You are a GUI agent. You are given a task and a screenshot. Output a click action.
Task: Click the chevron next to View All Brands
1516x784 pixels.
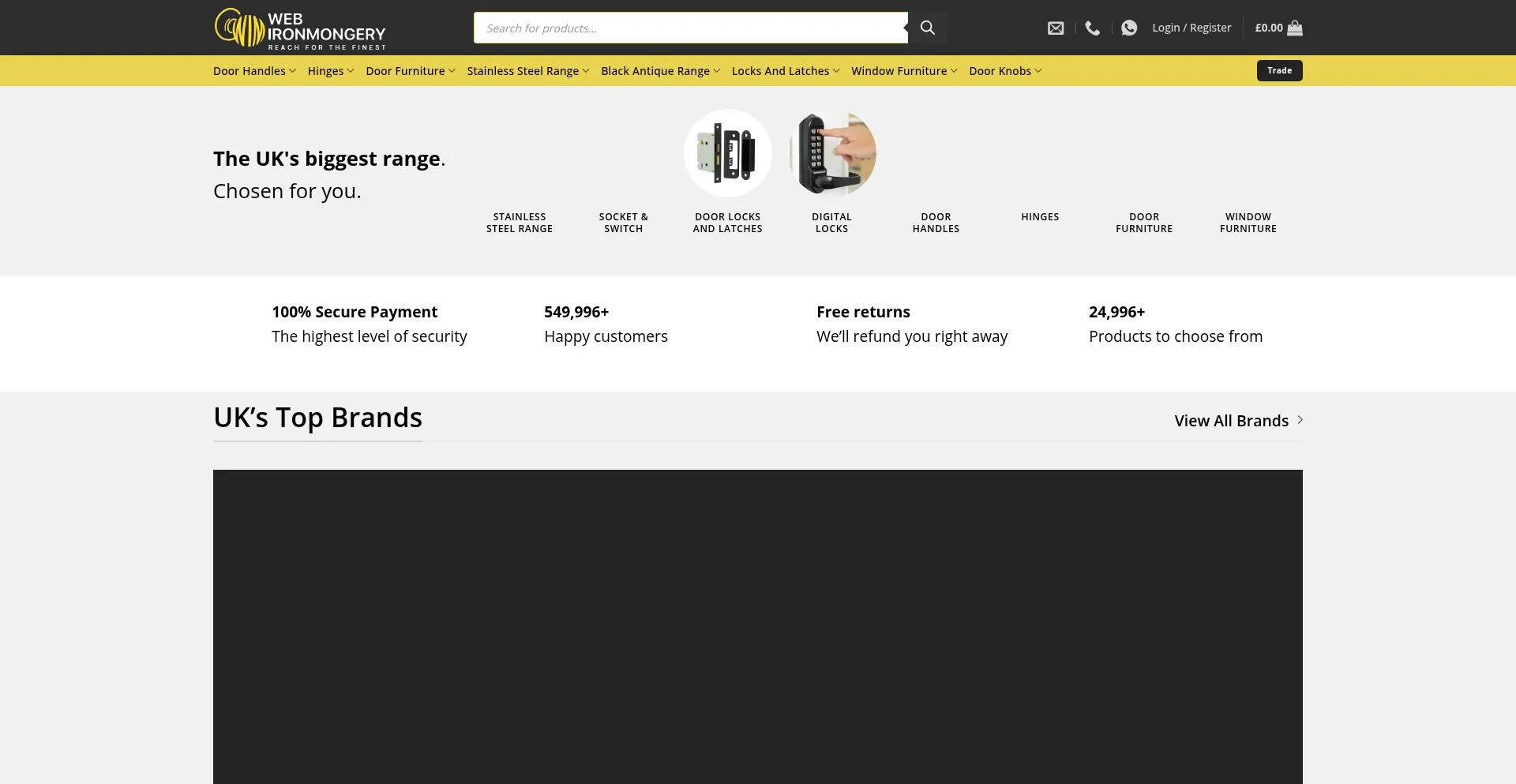click(x=1300, y=420)
